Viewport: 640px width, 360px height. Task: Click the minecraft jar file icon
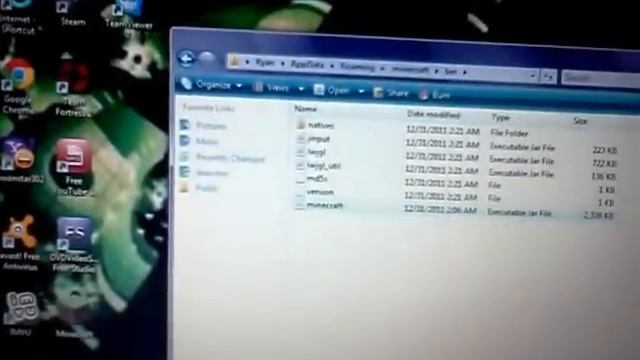[300, 204]
